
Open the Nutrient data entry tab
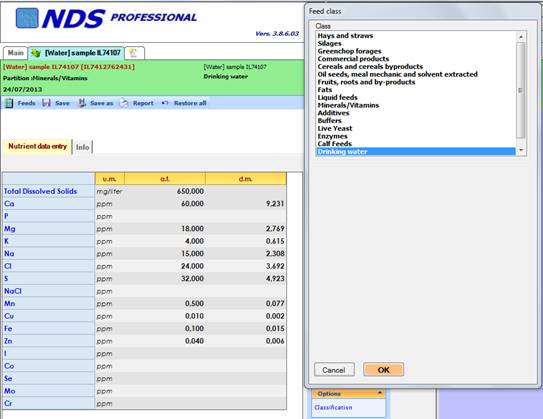(37, 146)
